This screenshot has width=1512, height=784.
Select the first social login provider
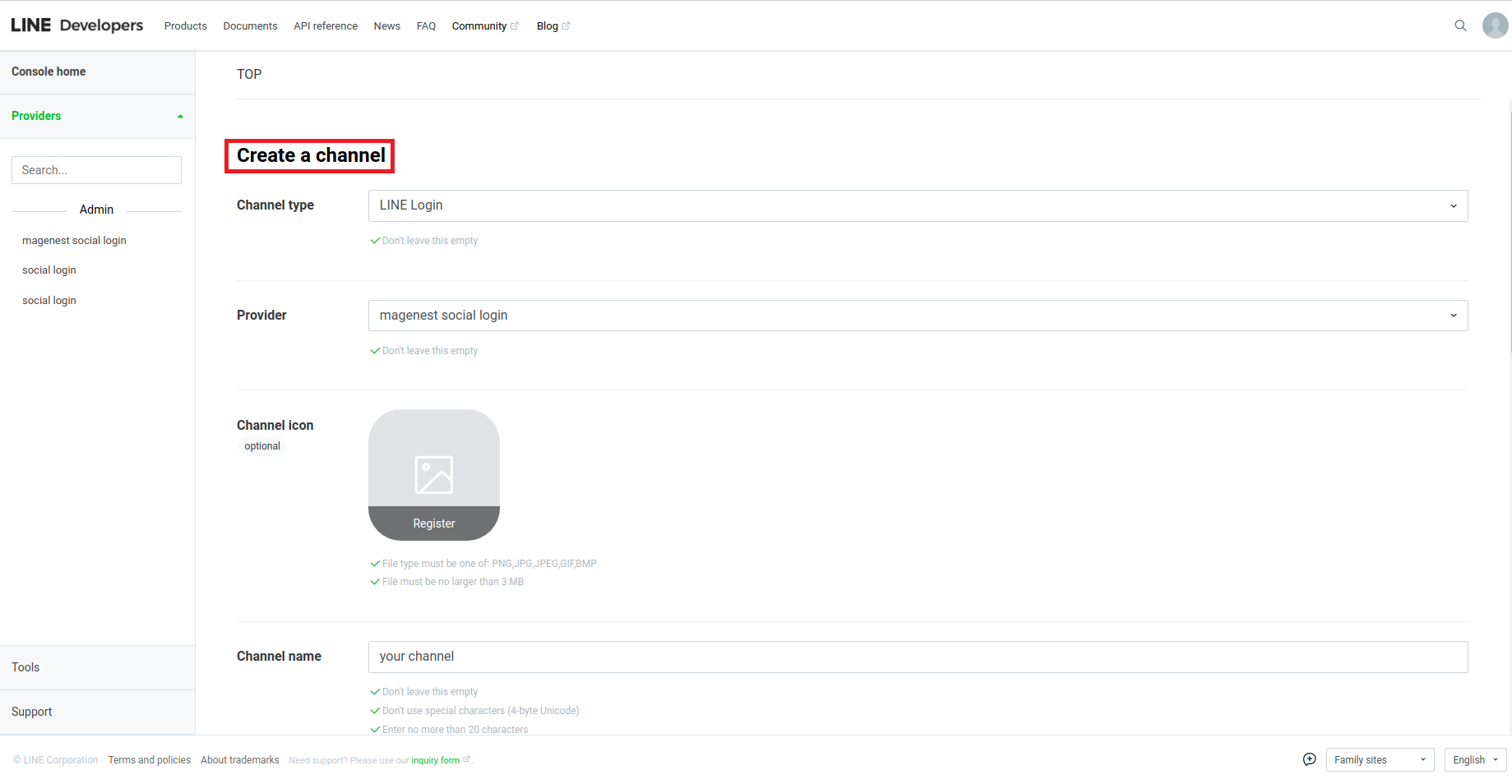pos(49,270)
